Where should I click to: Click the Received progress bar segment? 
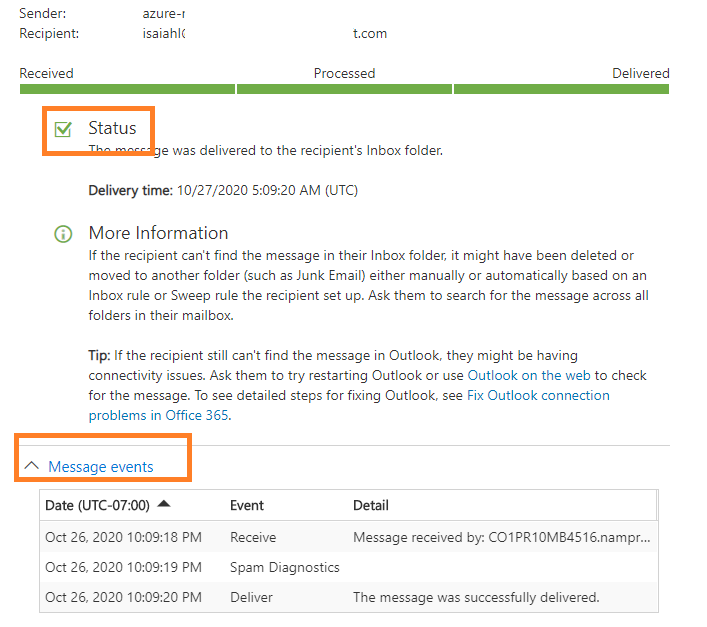coord(127,89)
